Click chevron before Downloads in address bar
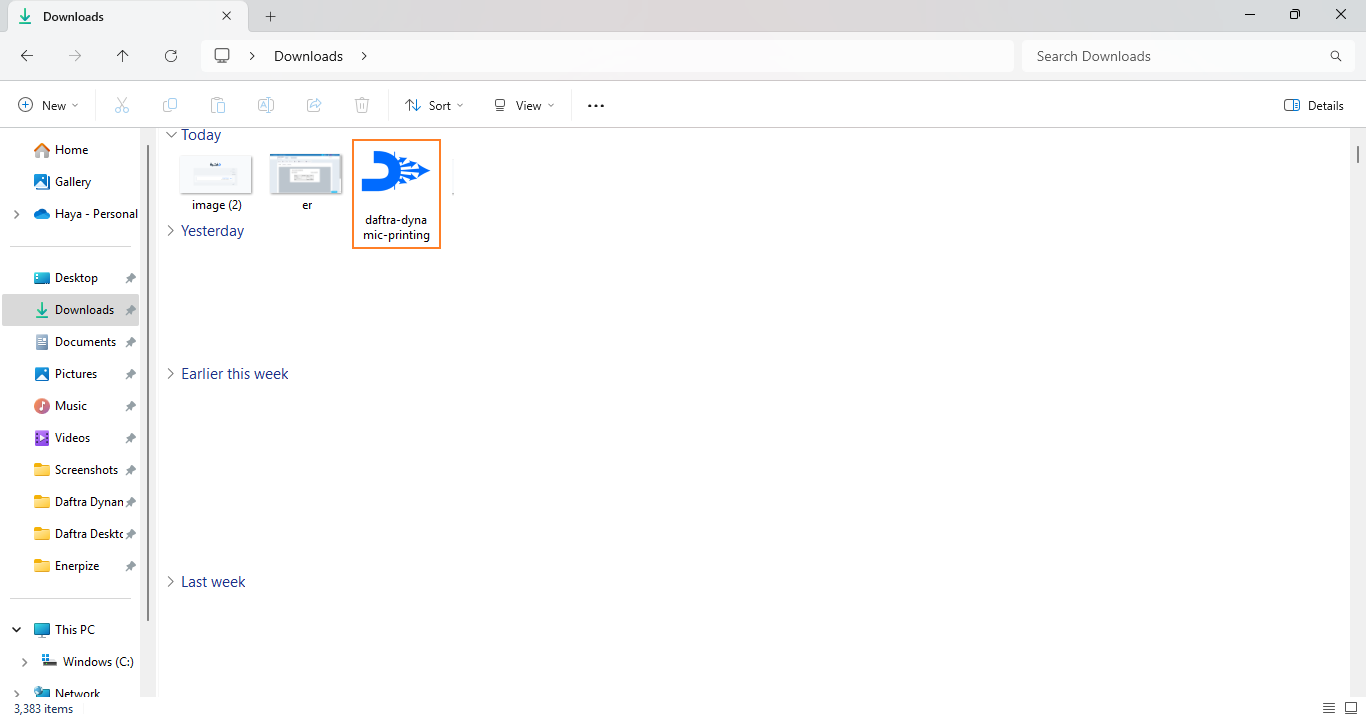1366x720 pixels. 252,56
